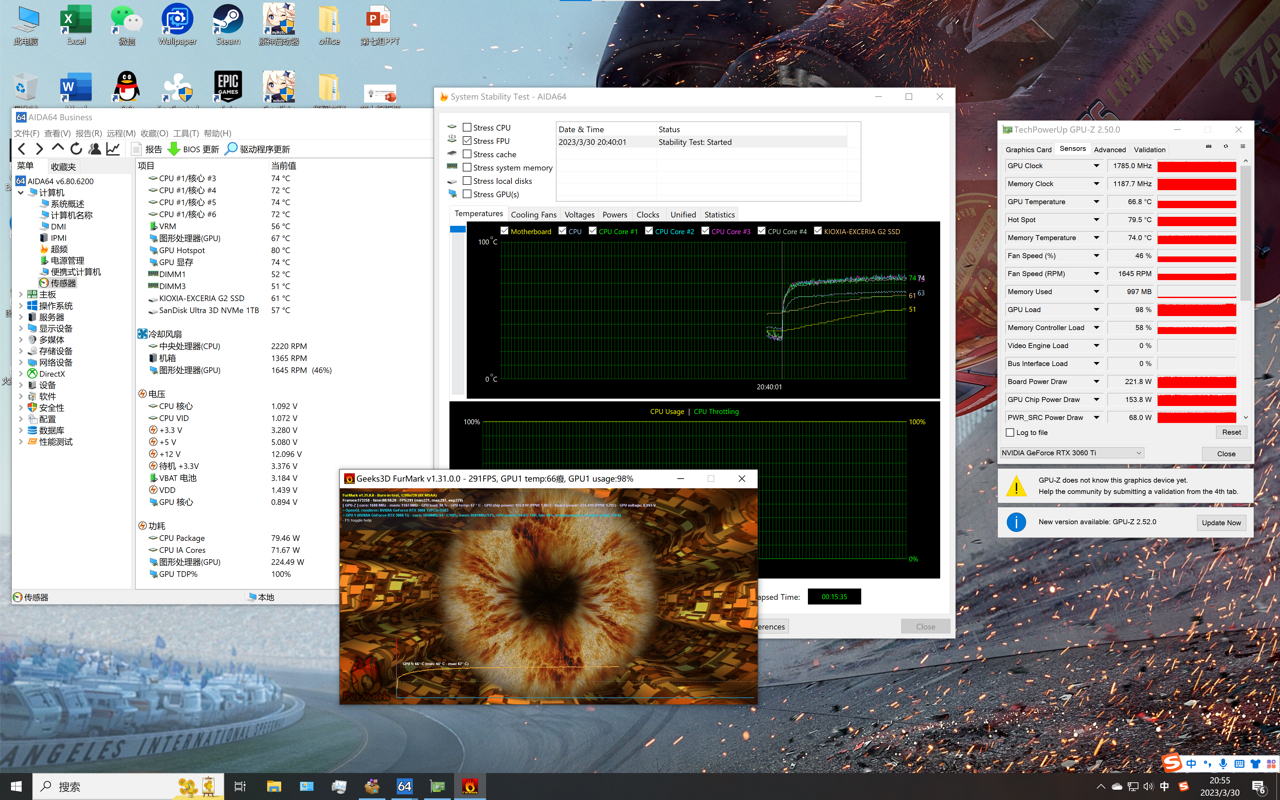Click the green BIOS update arrow icon
The image size is (1280, 800).
(x=174, y=149)
